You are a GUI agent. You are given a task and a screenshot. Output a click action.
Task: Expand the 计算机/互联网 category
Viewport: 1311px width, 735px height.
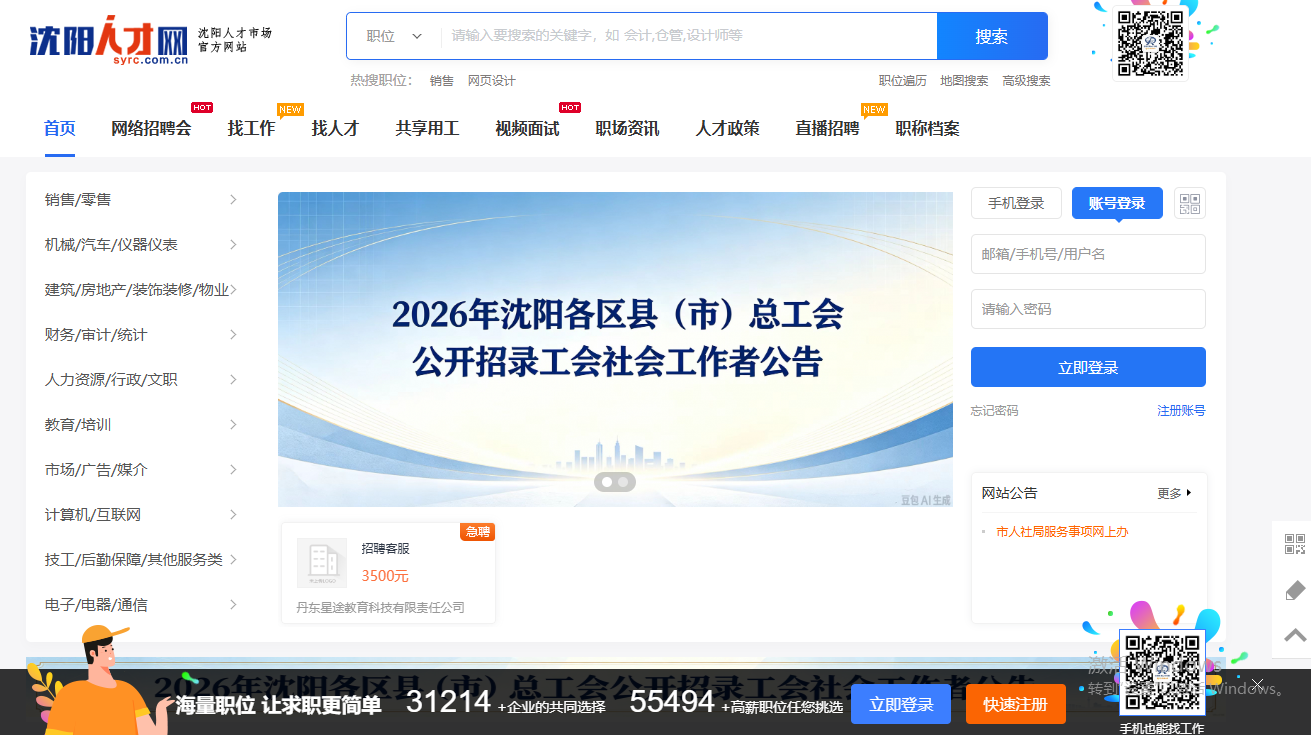pyautogui.click(x=141, y=514)
